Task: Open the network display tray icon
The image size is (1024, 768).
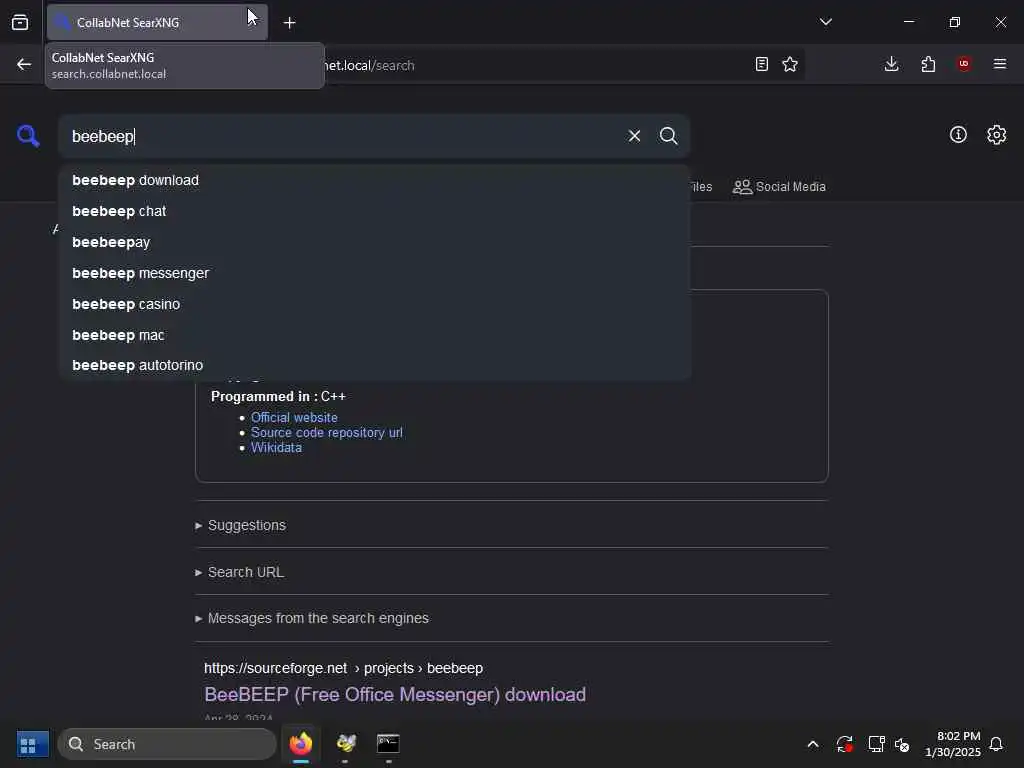Action: click(x=876, y=744)
